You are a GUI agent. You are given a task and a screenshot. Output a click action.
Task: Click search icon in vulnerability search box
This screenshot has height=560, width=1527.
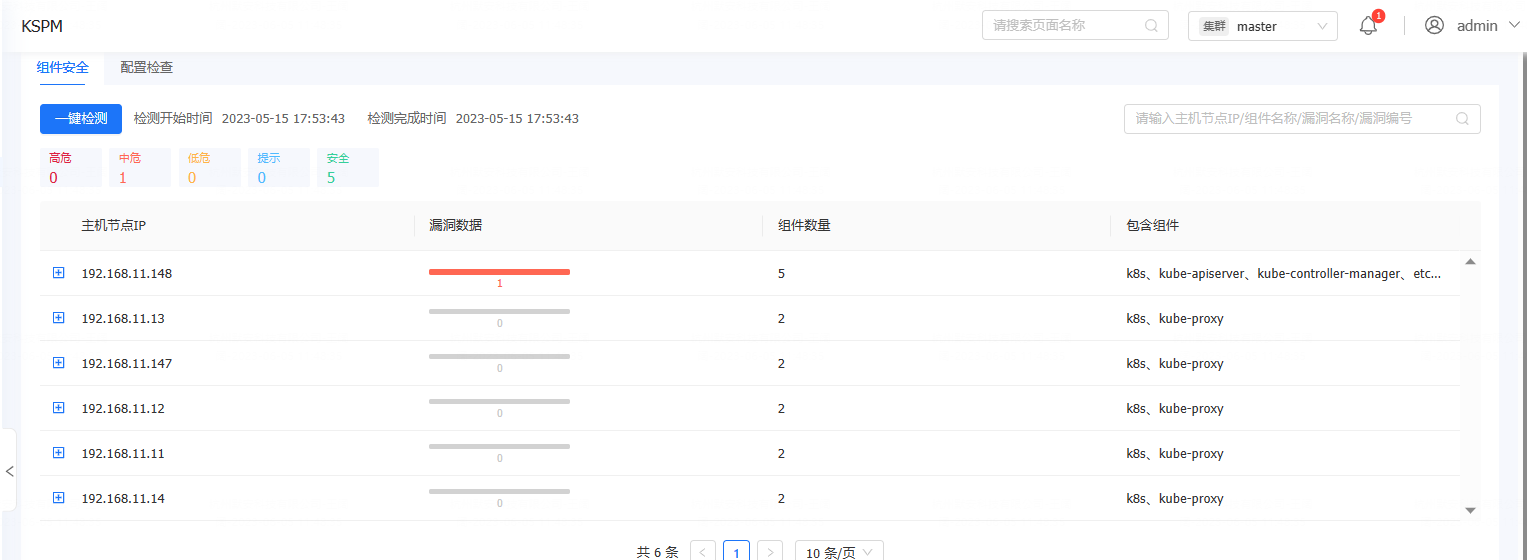coord(1462,119)
